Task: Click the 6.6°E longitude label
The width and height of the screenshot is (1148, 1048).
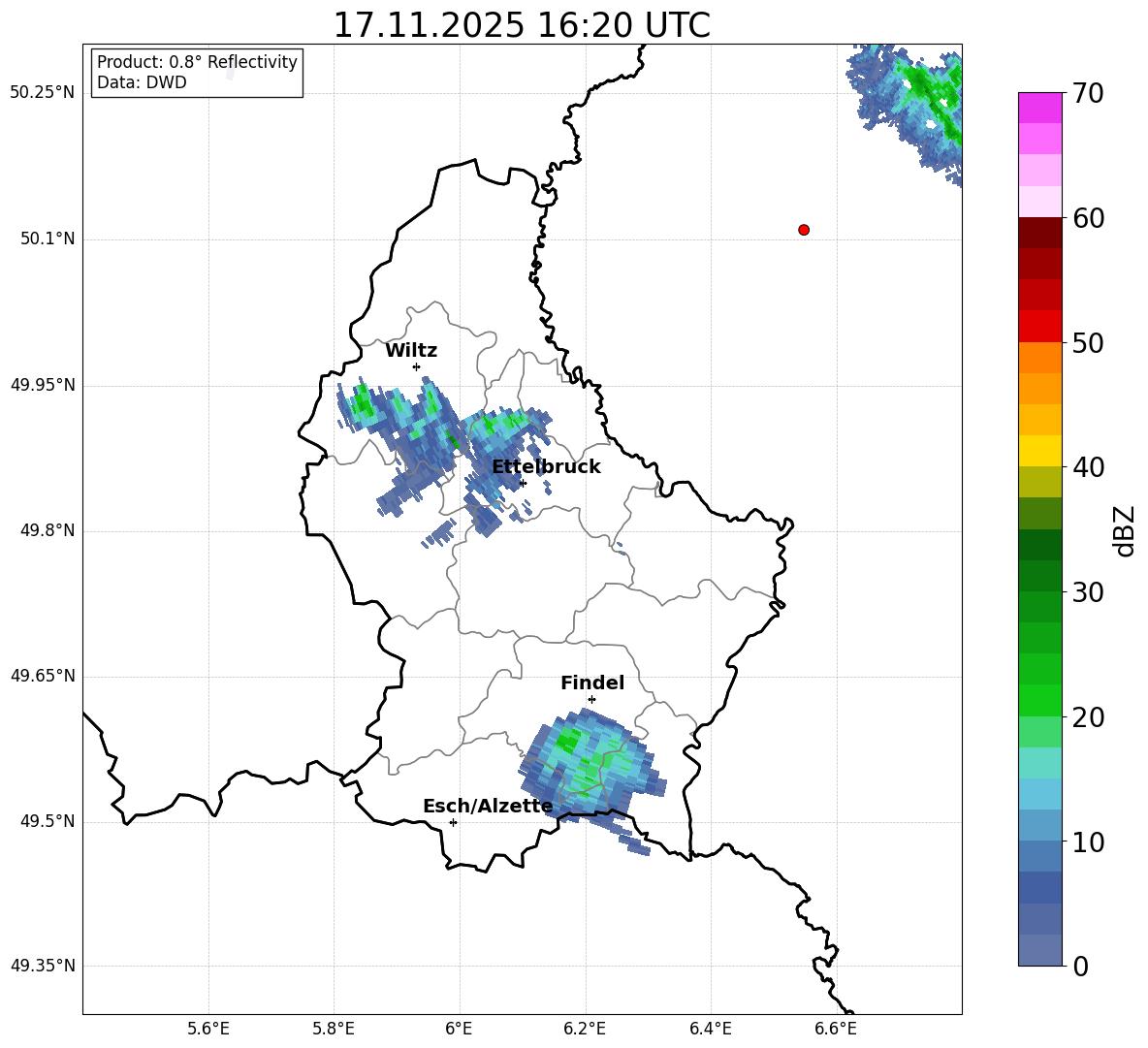Action: [x=836, y=1029]
